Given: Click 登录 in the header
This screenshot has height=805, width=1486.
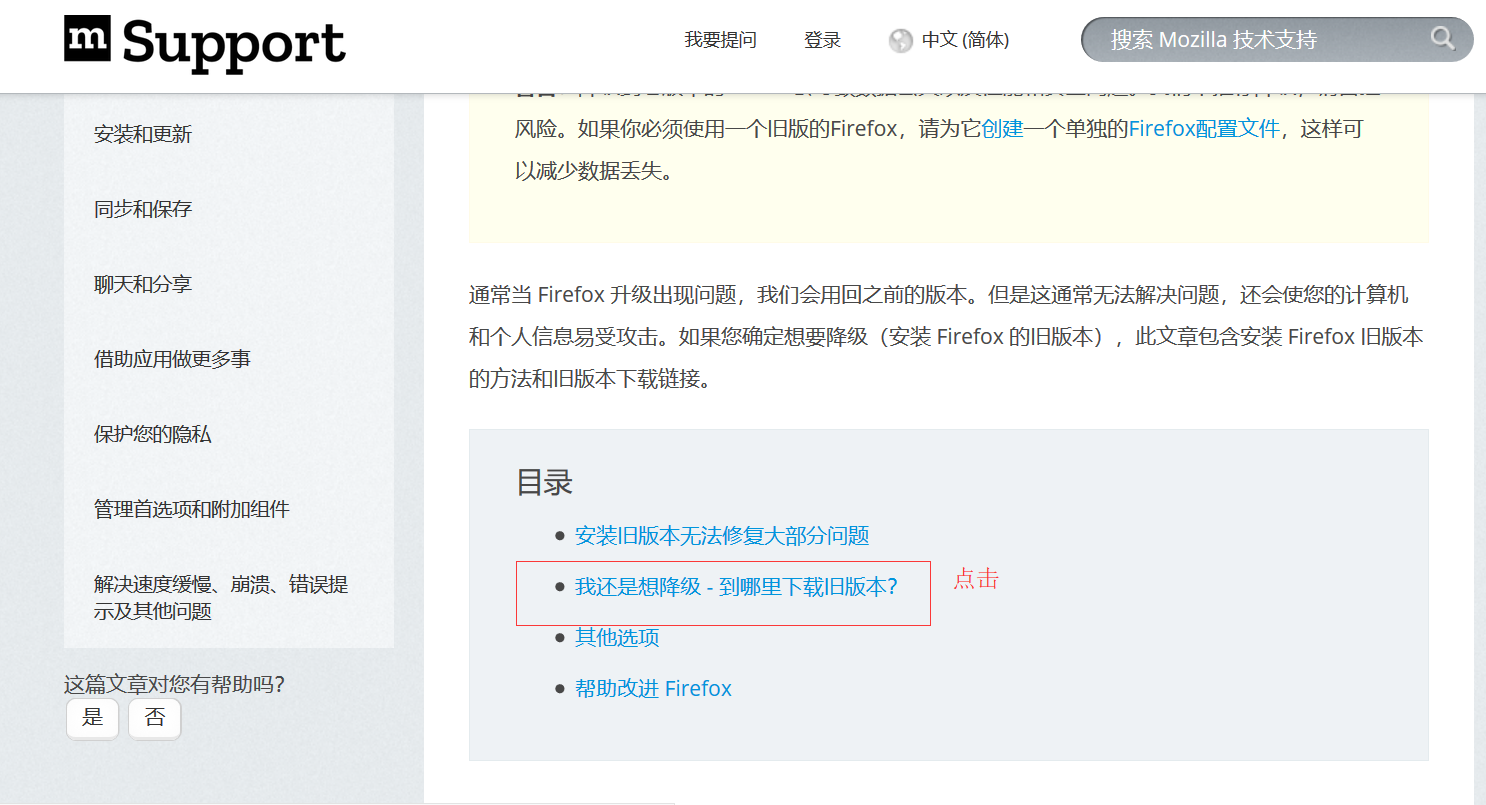Looking at the screenshot, I should coord(822,40).
